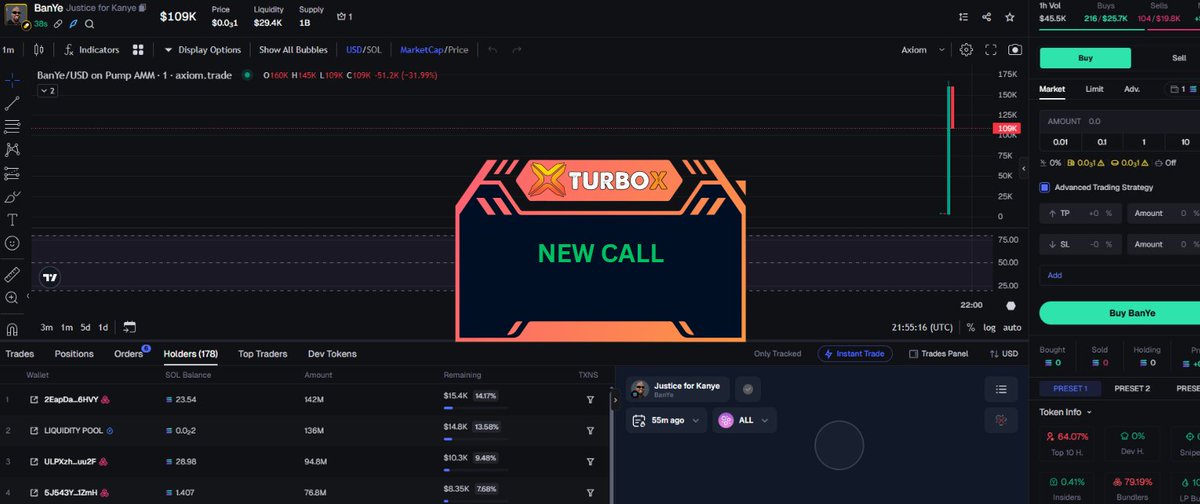Toggle Instant Trade mode
The image size is (1200, 504).
855,354
